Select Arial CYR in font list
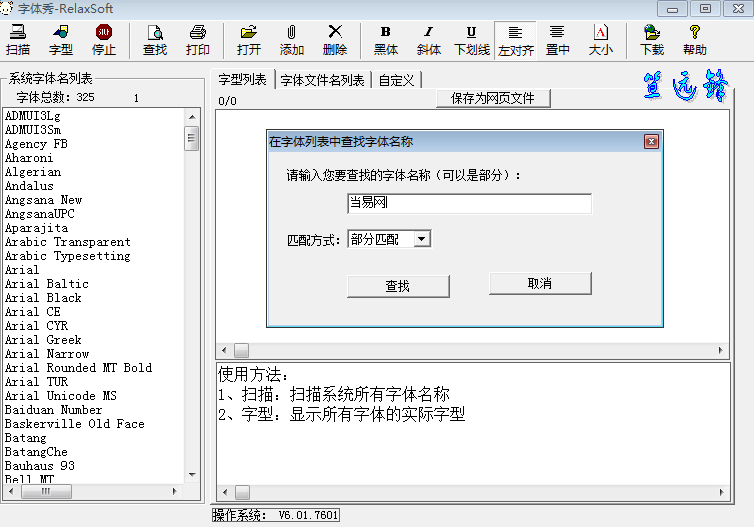The image size is (754, 527). [36, 326]
